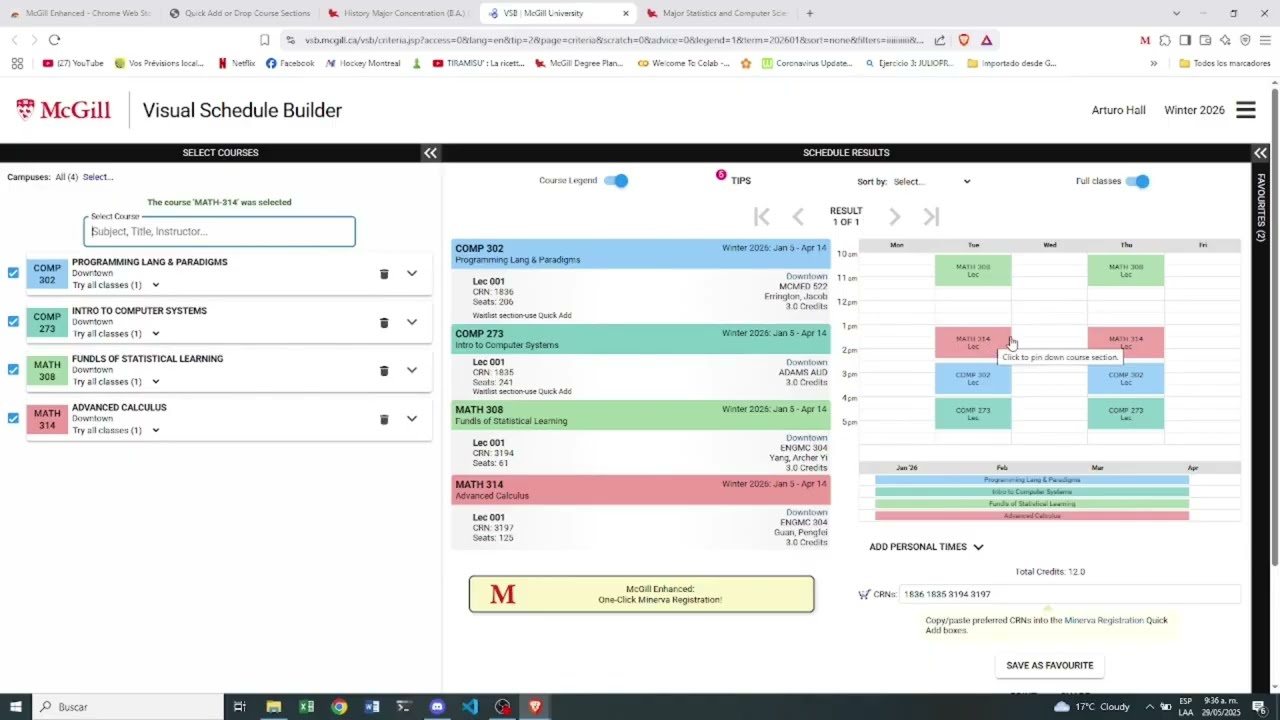Click the Select Course search field
The image size is (1280, 720).
[x=219, y=231]
